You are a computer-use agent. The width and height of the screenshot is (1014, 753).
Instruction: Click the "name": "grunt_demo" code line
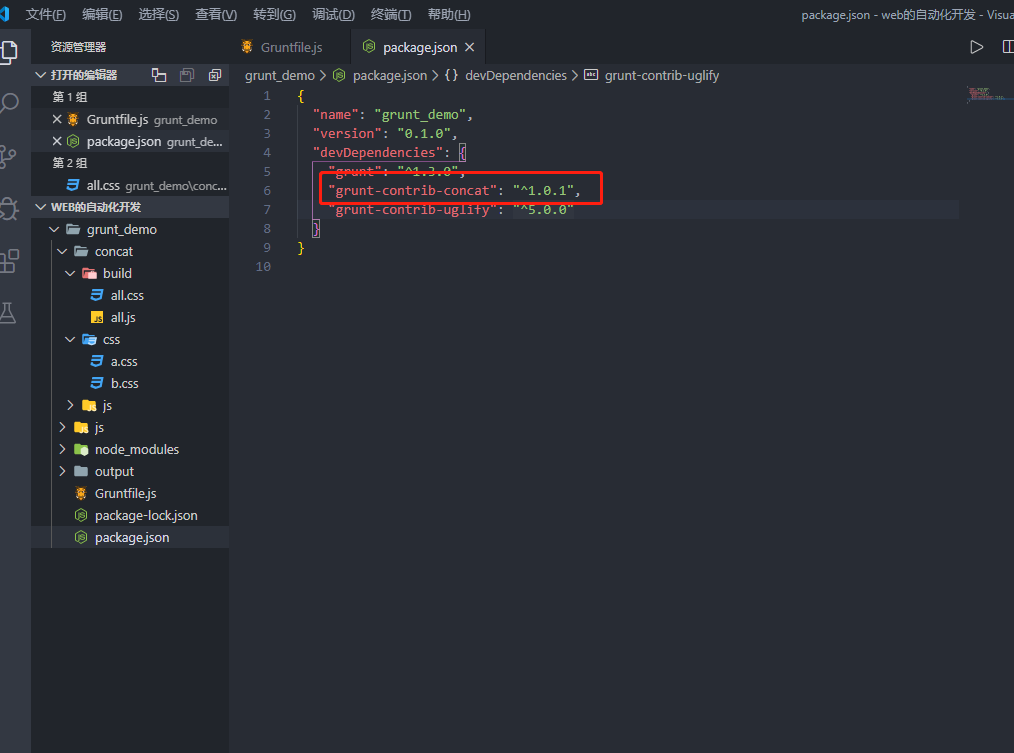pyautogui.click(x=393, y=115)
